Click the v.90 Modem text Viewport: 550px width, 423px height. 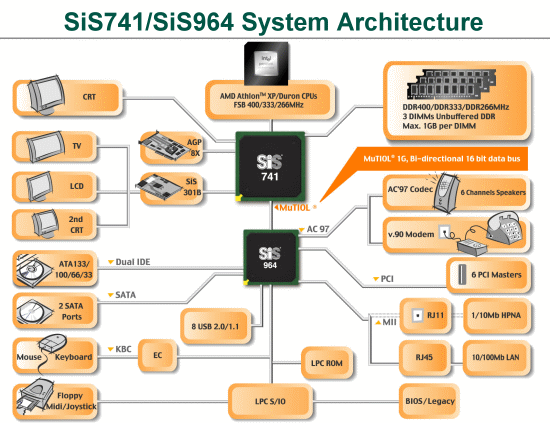click(x=411, y=234)
